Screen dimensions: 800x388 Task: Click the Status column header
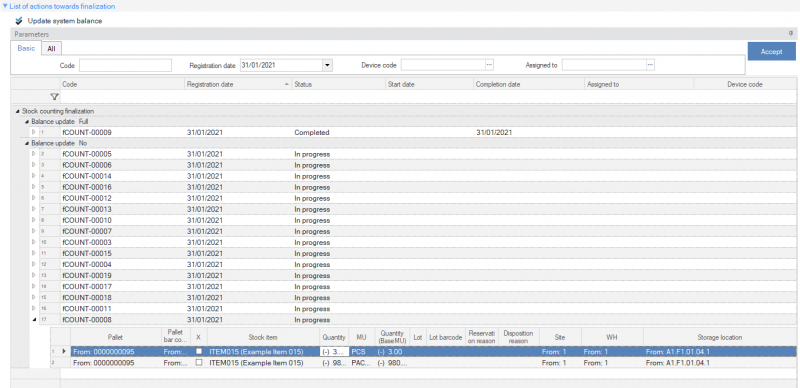[338, 84]
